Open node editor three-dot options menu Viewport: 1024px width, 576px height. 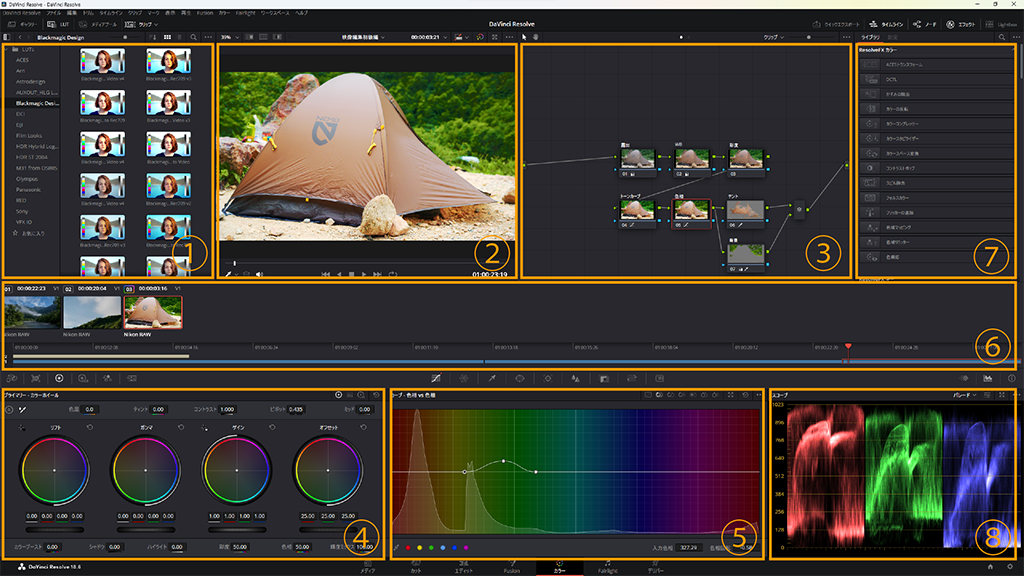[846, 37]
